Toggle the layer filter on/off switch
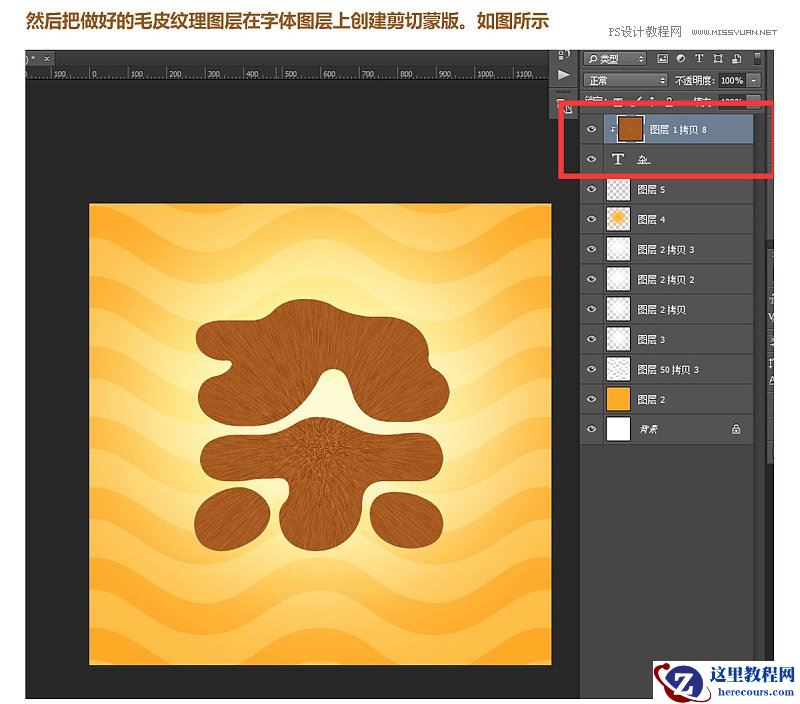Screen dimensions: 800x704 point(758,59)
